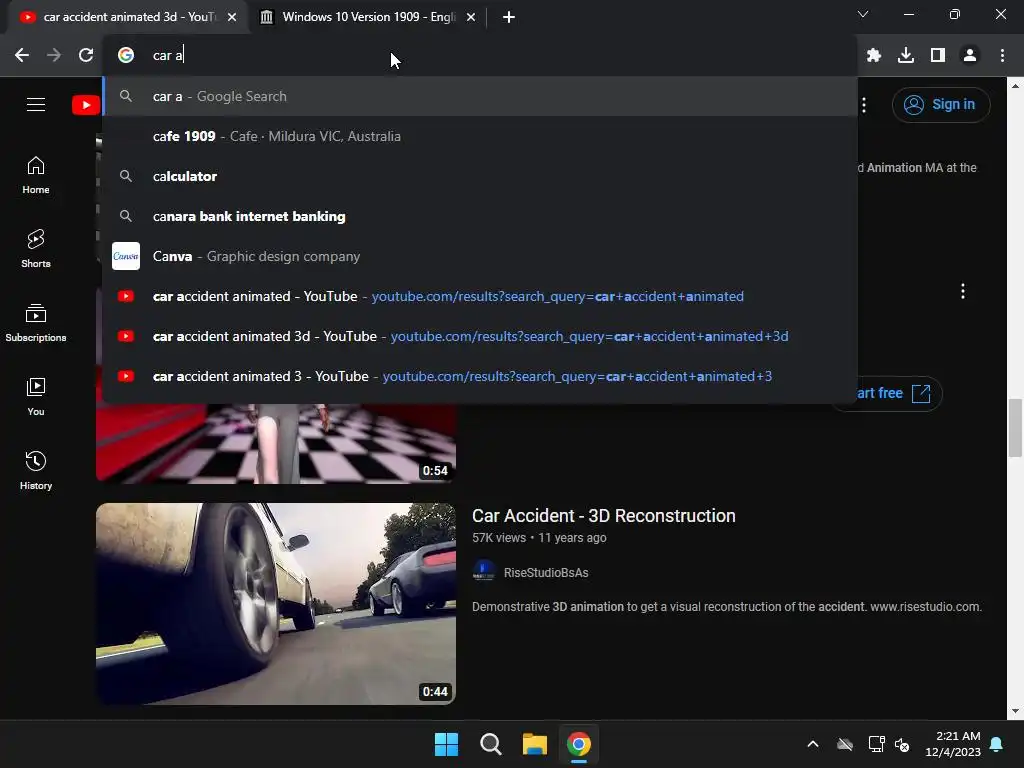Open 'Car Accident - 3D Reconstruction' title
The image size is (1024, 768).
pyautogui.click(x=603, y=516)
